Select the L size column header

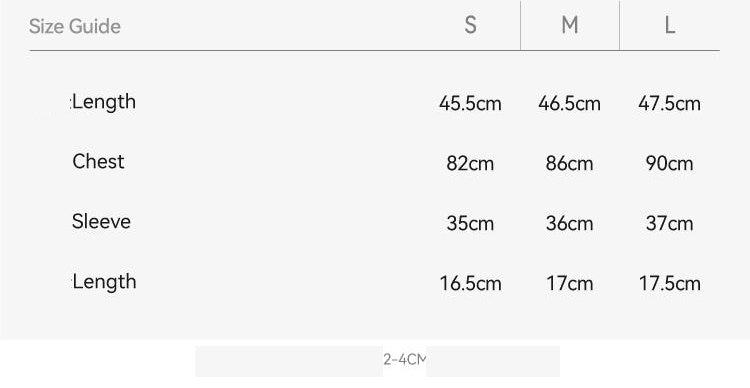(670, 25)
